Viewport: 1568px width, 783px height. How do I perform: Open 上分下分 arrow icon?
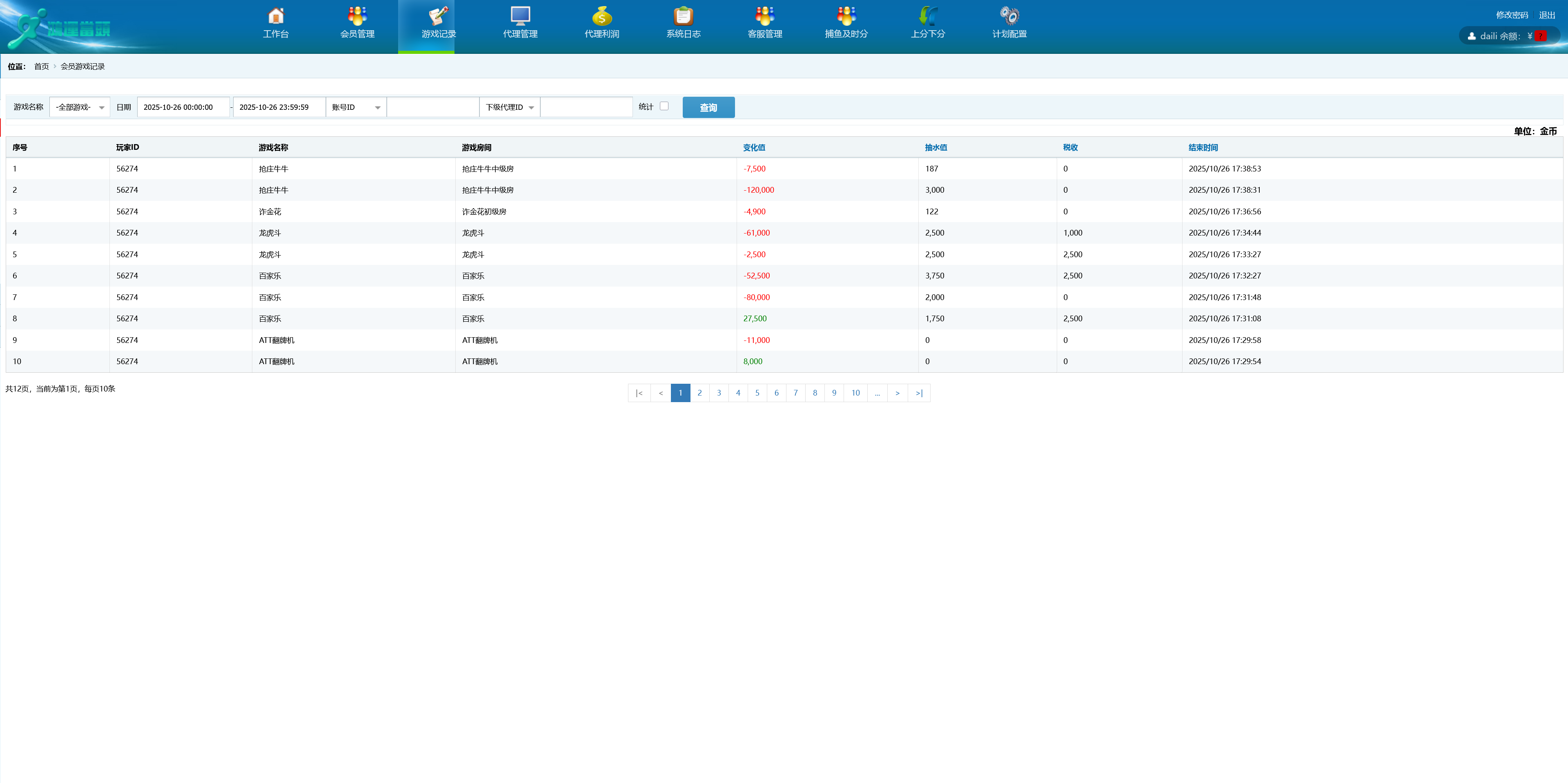(x=928, y=16)
